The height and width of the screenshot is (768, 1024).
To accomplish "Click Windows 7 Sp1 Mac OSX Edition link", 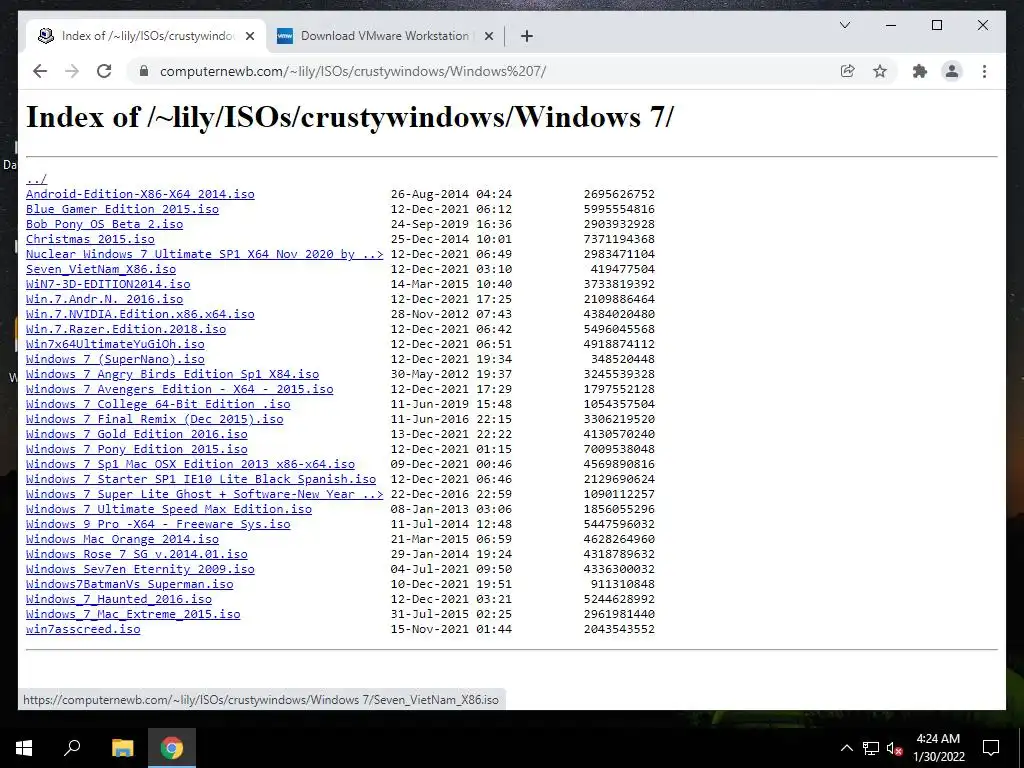I will coord(190,464).
